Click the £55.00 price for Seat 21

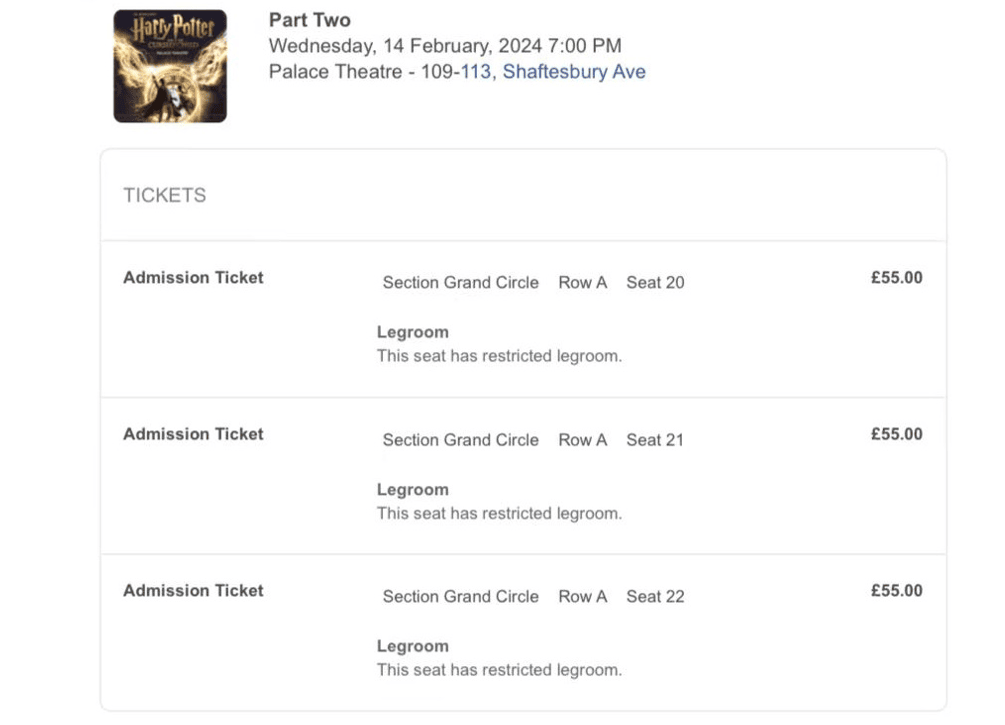click(896, 434)
